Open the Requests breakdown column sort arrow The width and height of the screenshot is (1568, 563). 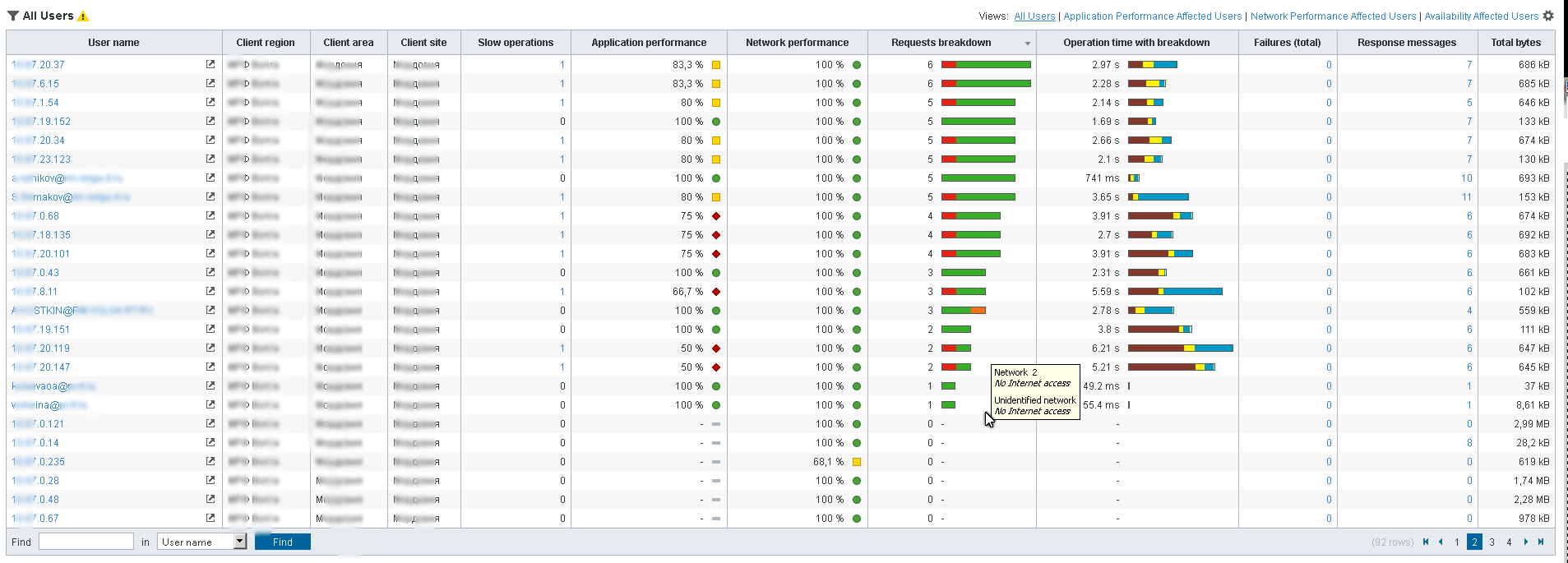tap(1027, 44)
